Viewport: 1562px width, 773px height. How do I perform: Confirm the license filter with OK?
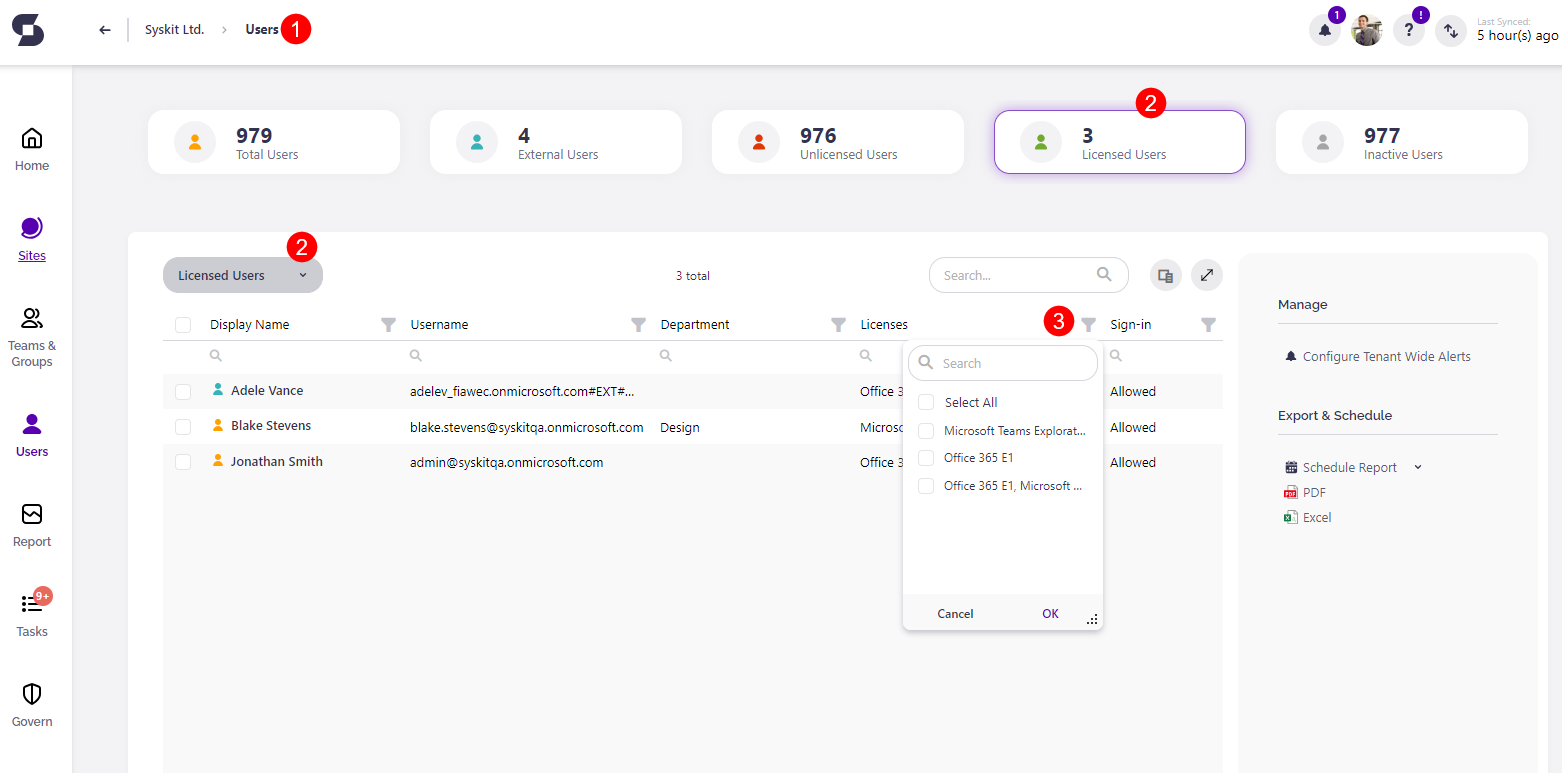[1049, 613]
